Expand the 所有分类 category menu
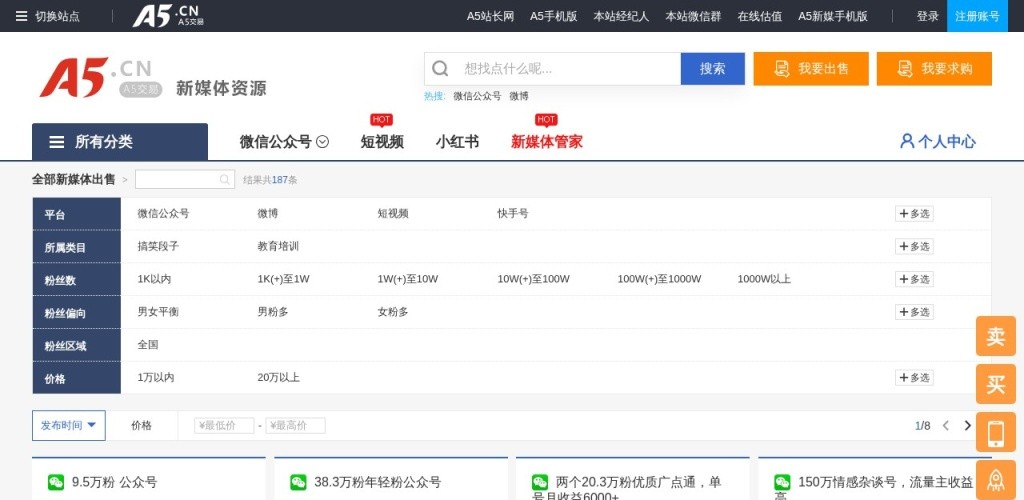 click(120, 142)
